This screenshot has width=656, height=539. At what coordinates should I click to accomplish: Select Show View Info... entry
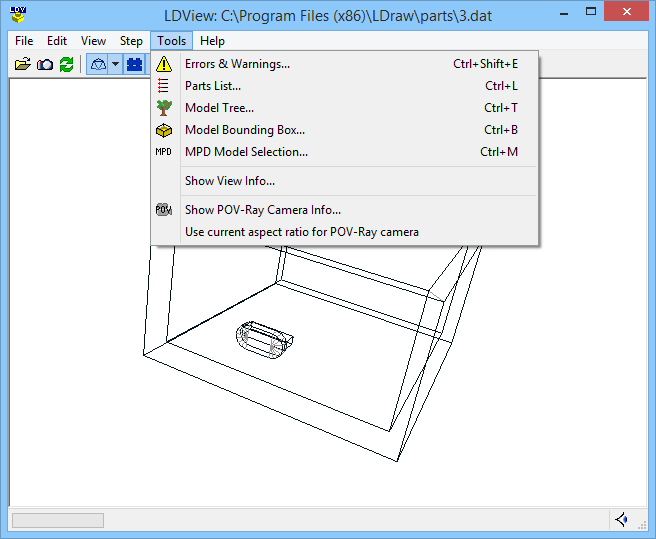[x=344, y=181]
